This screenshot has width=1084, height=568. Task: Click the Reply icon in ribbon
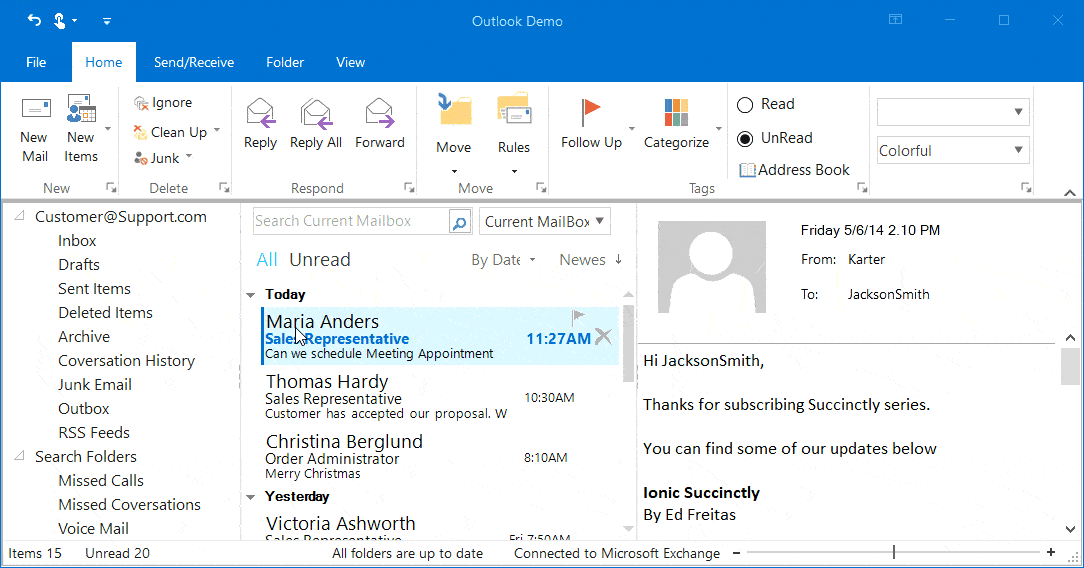click(260, 112)
